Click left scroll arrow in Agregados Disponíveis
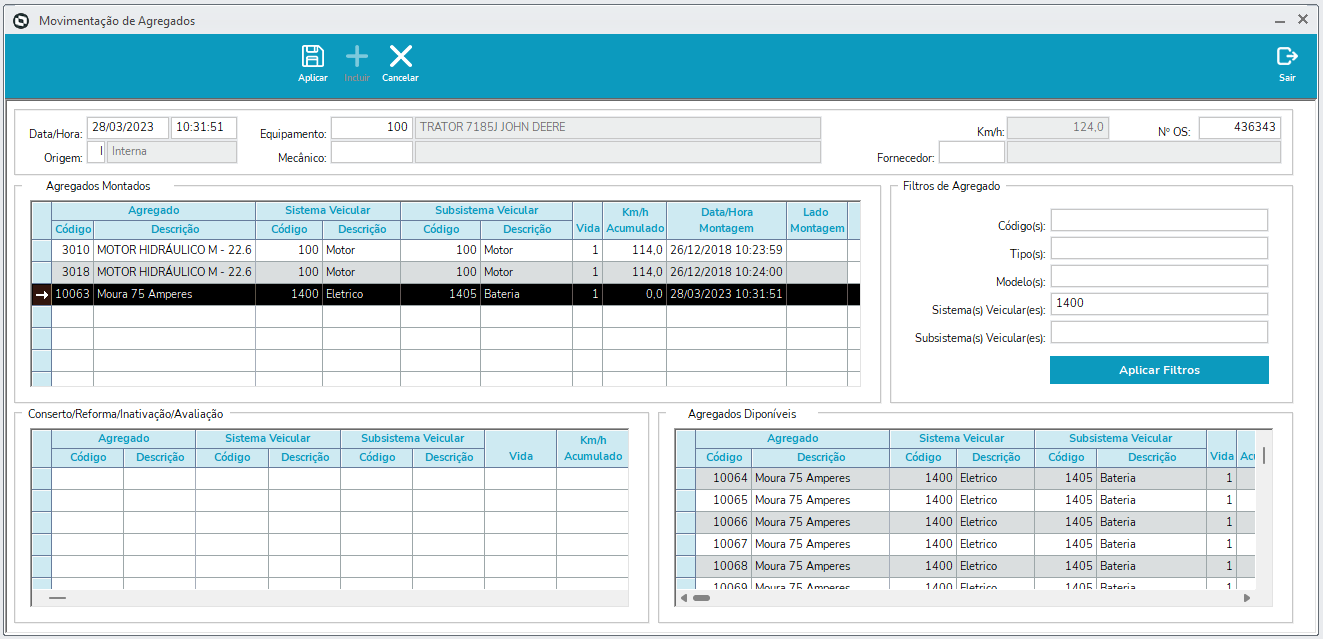1323x639 pixels. point(684,598)
